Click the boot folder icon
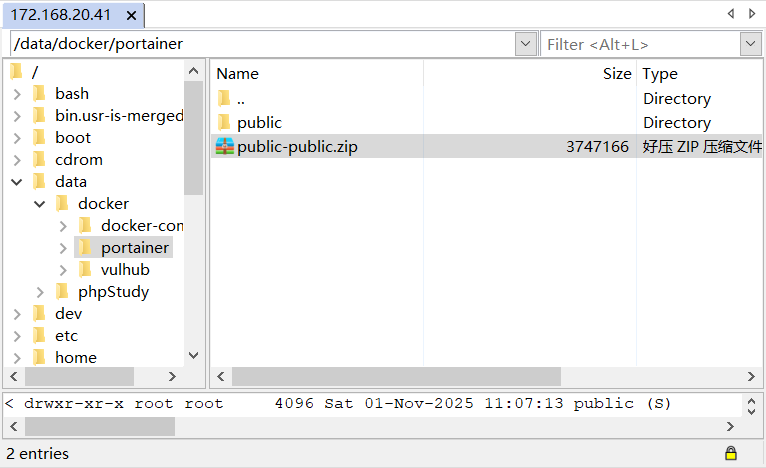The height and width of the screenshot is (468, 766). pyautogui.click(x=39, y=137)
